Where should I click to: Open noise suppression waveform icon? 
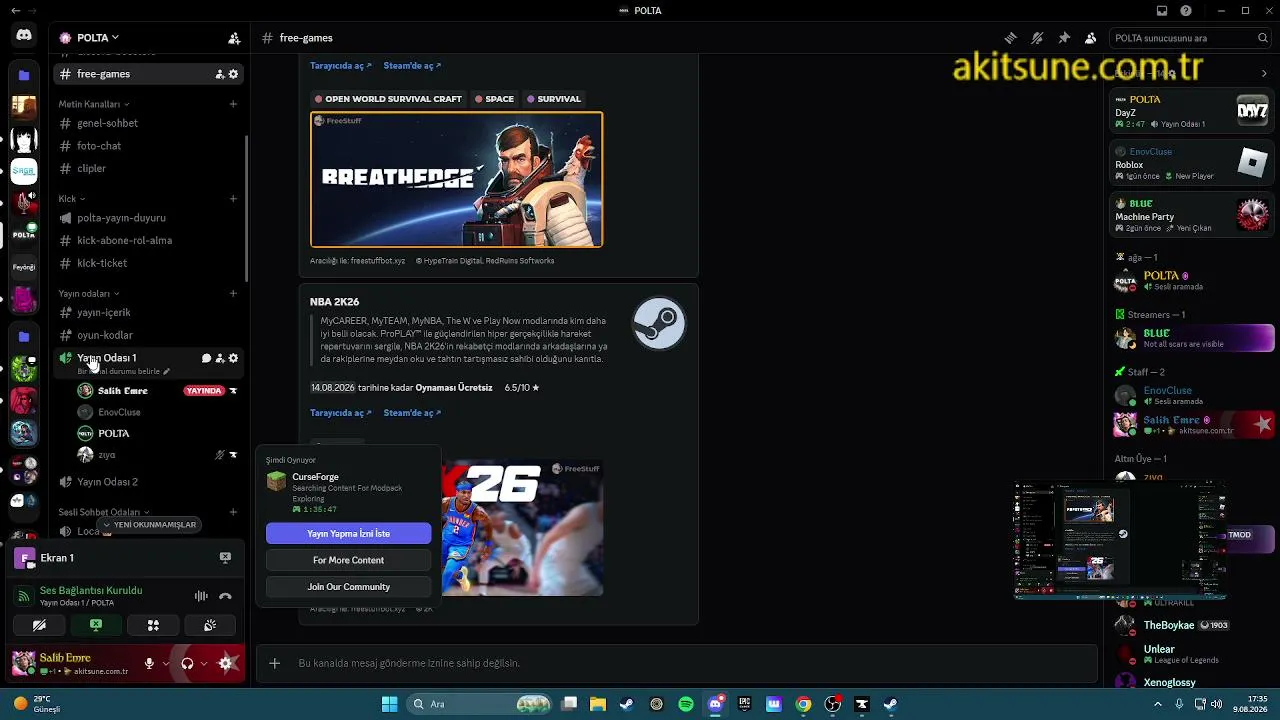pos(201,596)
